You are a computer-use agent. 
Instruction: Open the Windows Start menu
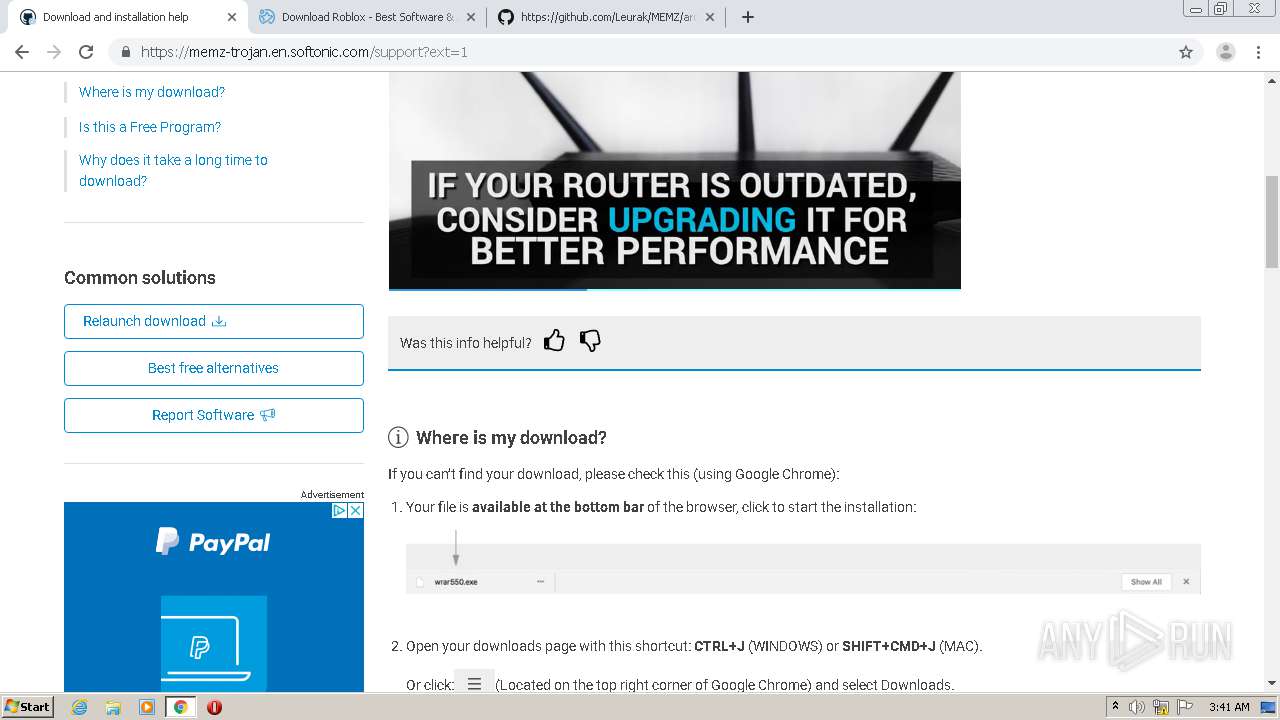[27, 706]
